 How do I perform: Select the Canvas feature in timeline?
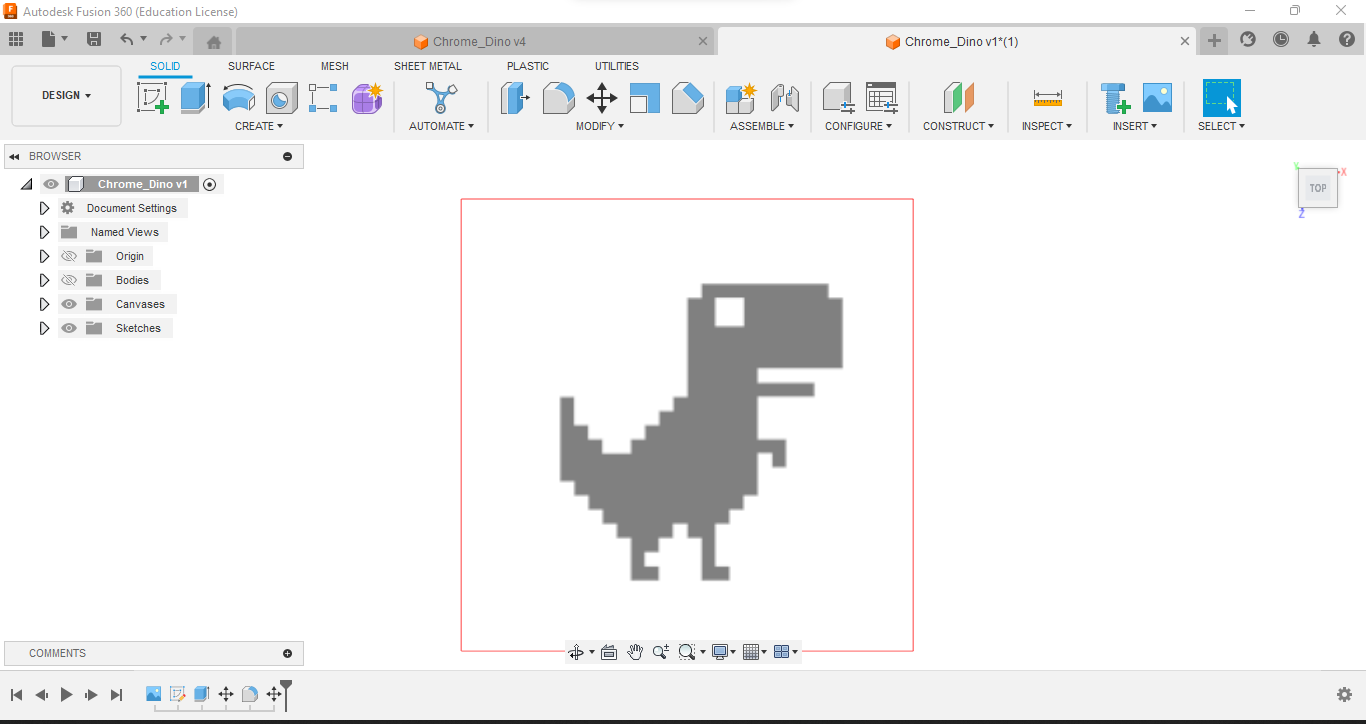click(x=153, y=693)
